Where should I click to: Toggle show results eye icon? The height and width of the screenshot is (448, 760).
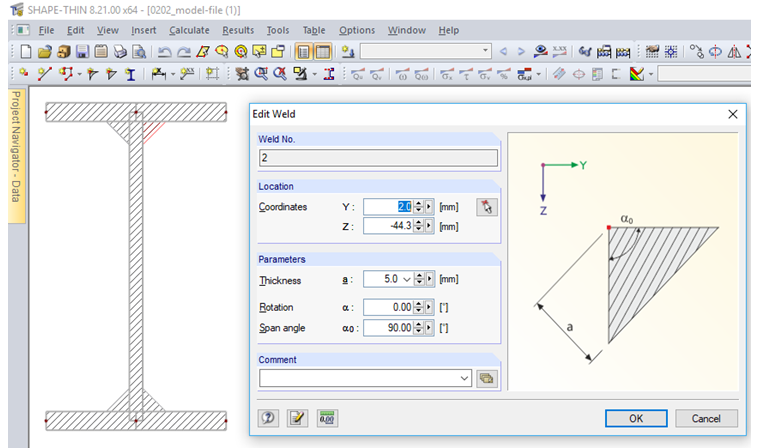coord(540,51)
